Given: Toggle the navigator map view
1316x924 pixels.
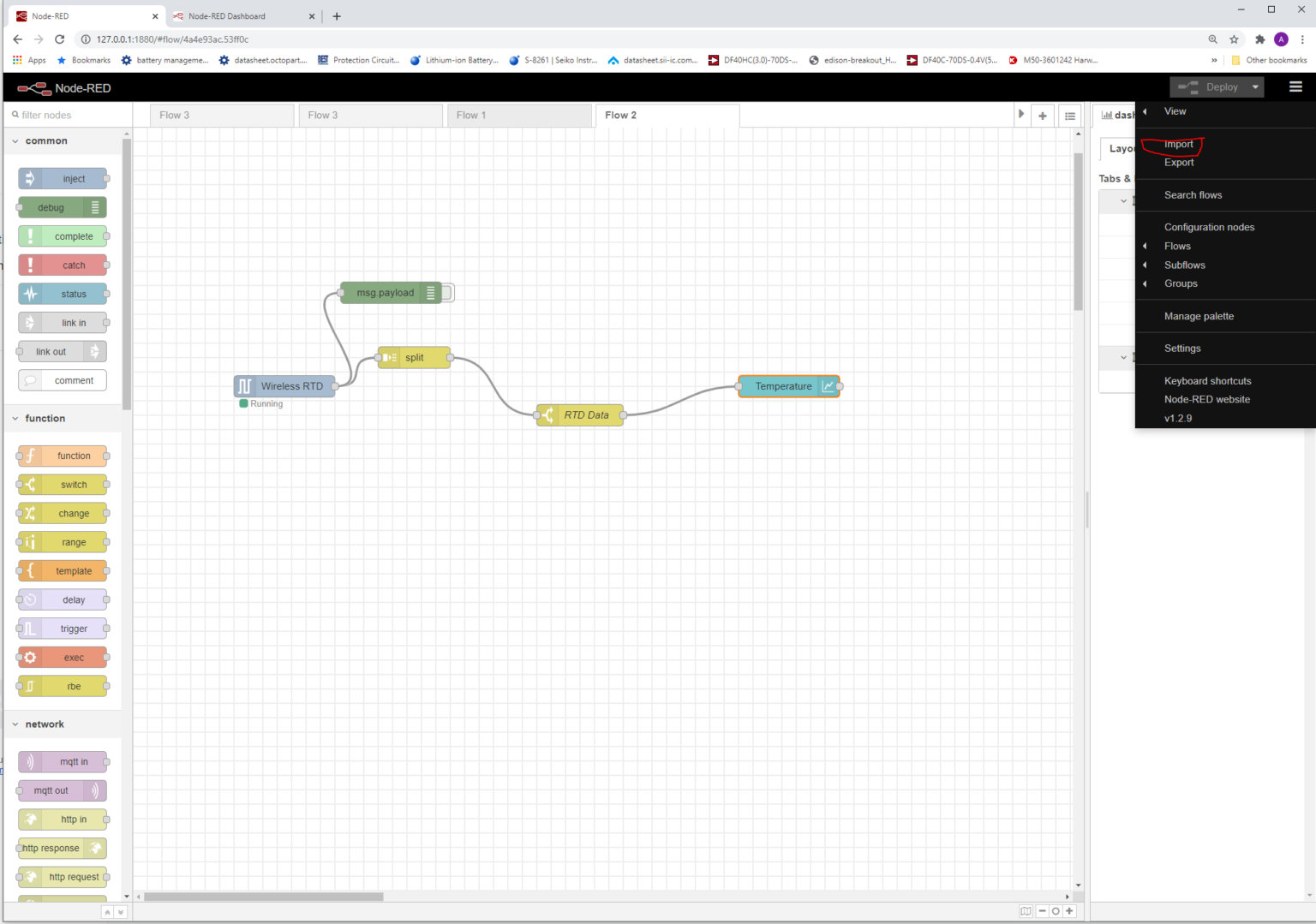Looking at the screenshot, I should tap(1026, 911).
